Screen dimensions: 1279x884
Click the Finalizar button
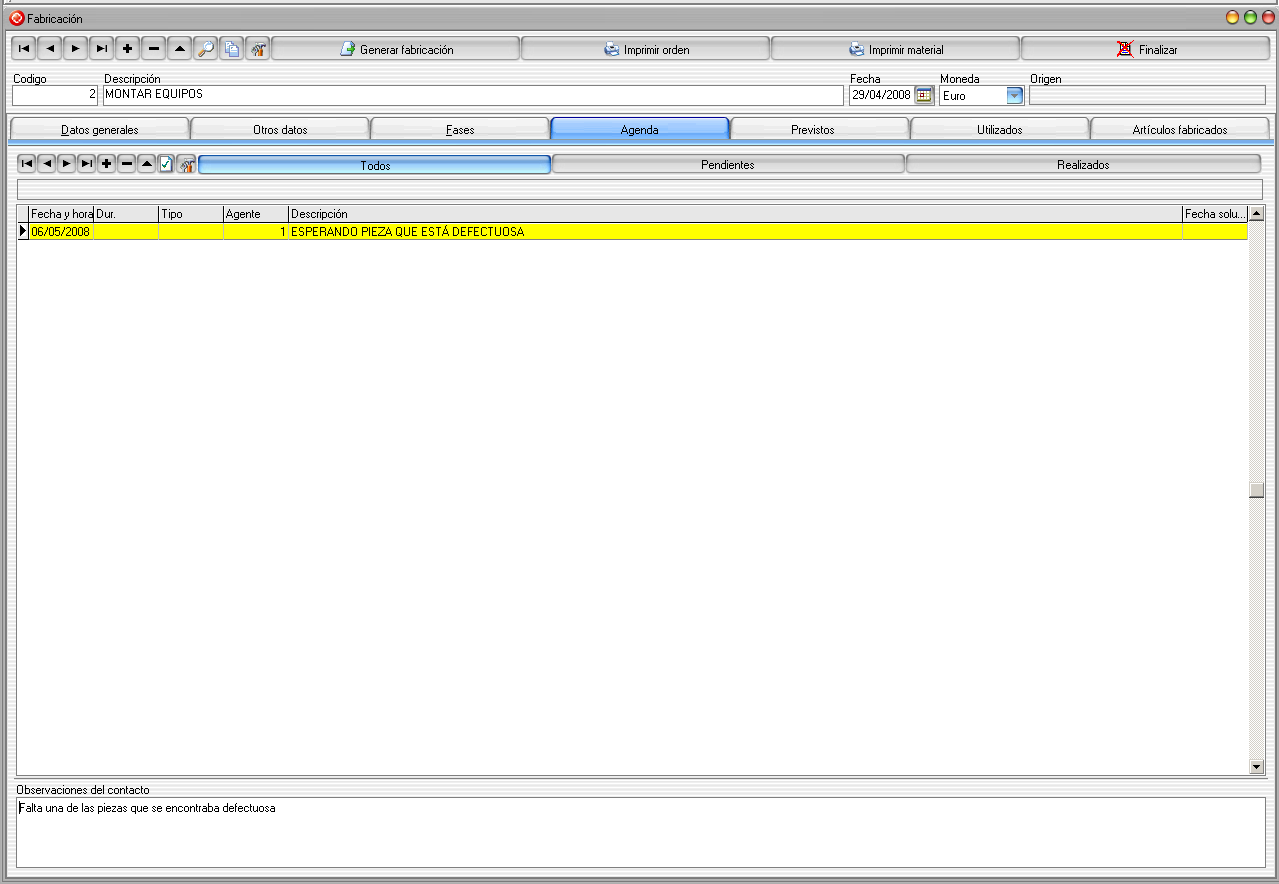1146,50
